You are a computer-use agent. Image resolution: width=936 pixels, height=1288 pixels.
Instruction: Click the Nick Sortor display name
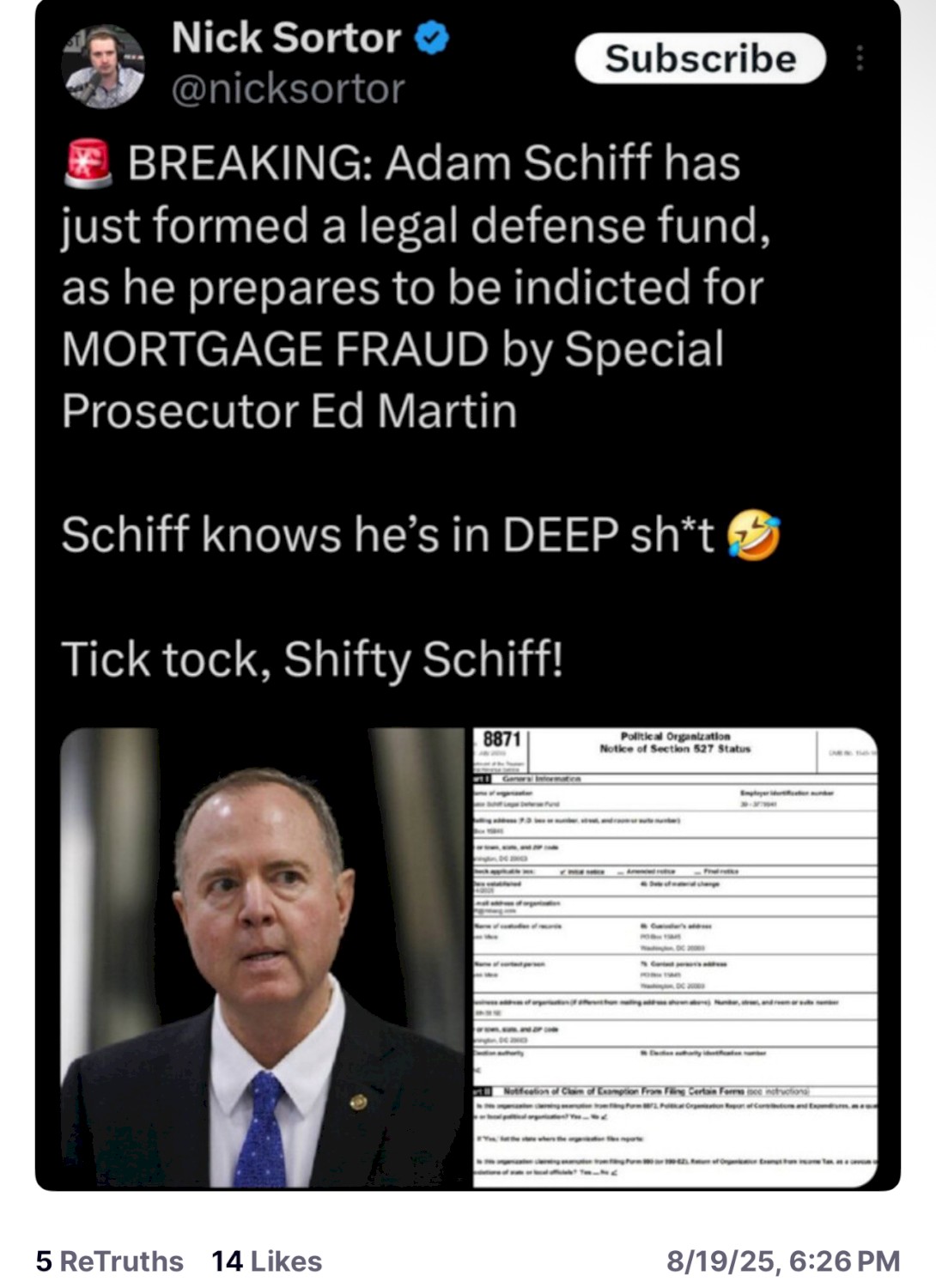[x=286, y=39]
